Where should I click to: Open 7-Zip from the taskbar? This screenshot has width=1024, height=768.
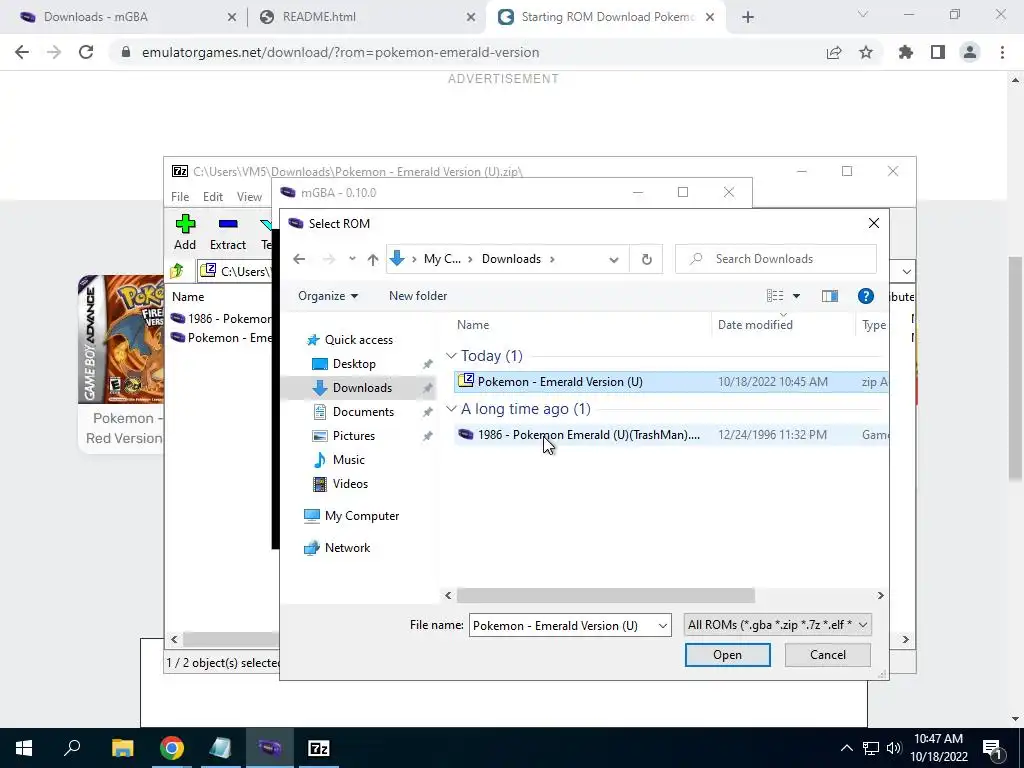[x=319, y=748]
